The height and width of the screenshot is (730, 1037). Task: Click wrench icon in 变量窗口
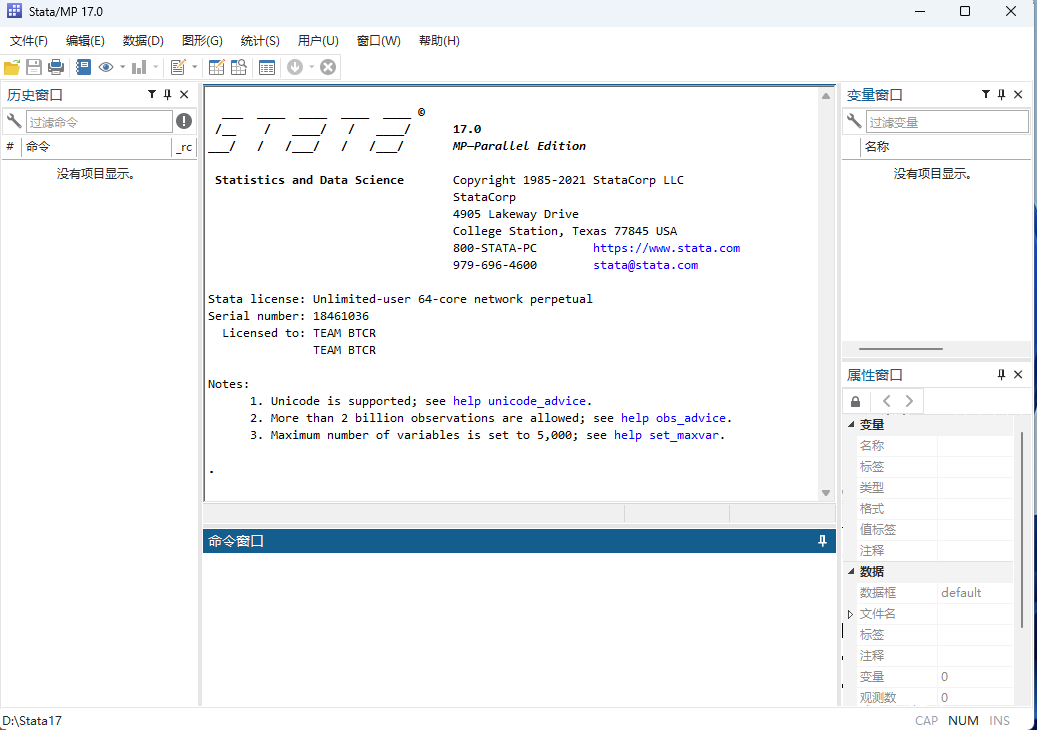click(854, 121)
